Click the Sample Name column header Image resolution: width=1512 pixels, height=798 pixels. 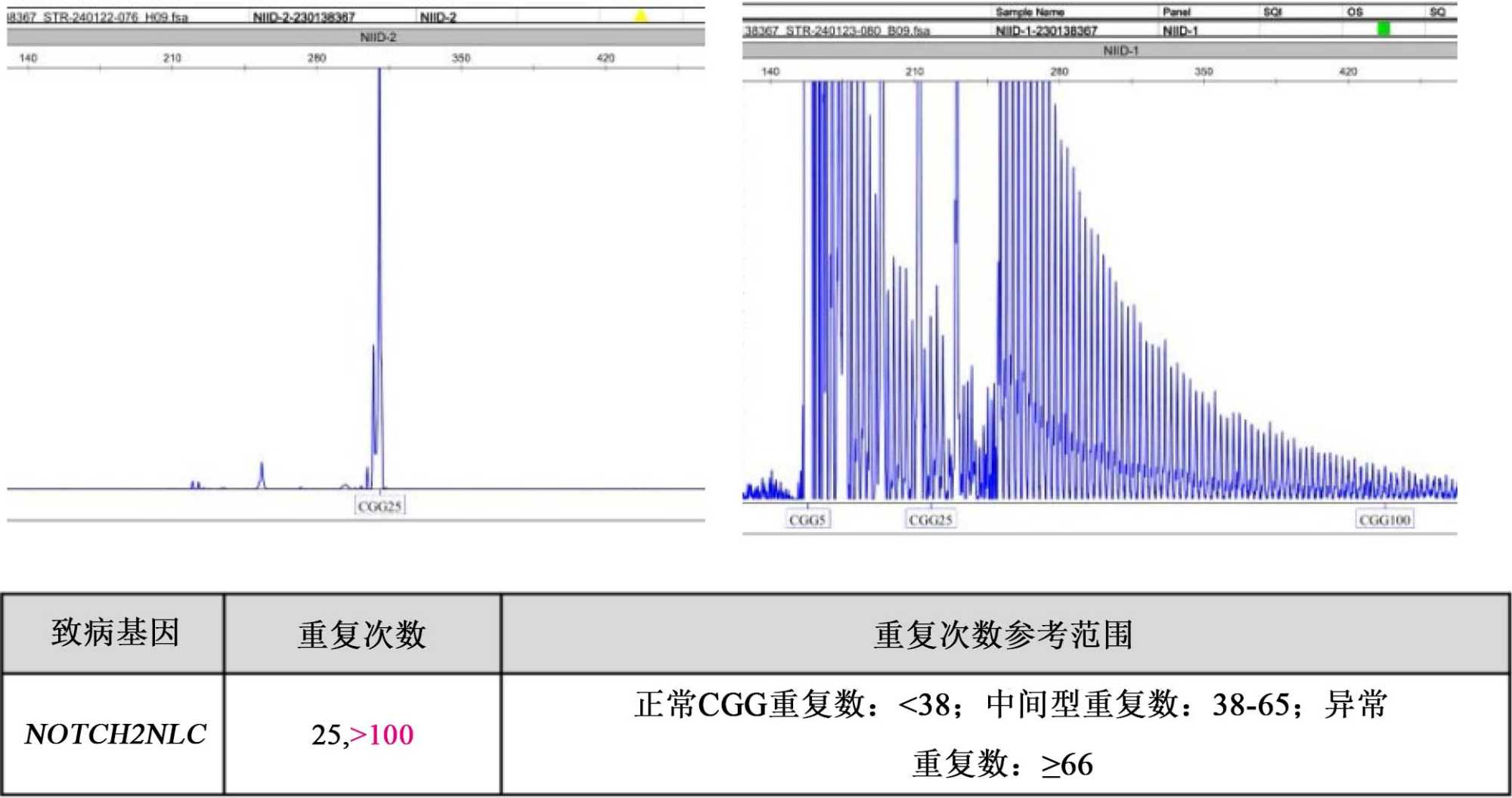click(1029, 12)
